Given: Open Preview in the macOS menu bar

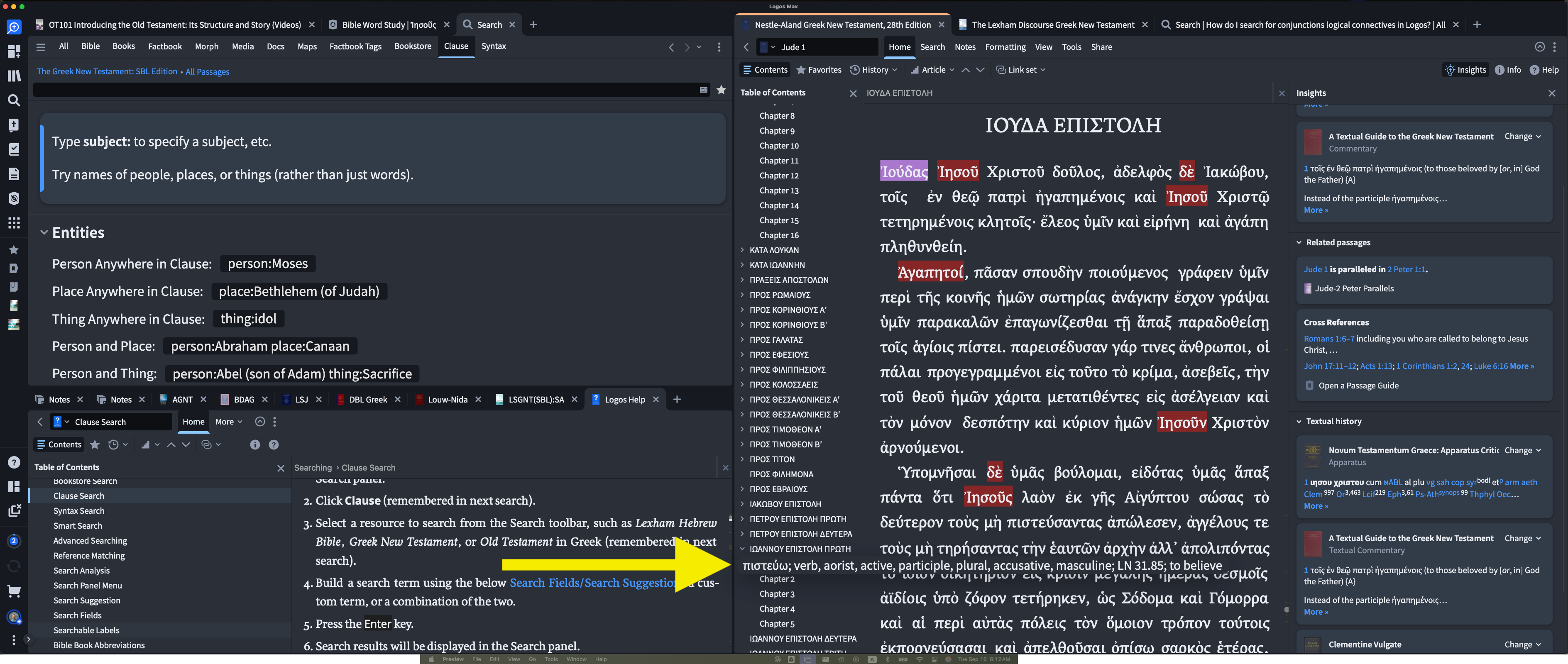Looking at the screenshot, I should (x=452, y=659).
